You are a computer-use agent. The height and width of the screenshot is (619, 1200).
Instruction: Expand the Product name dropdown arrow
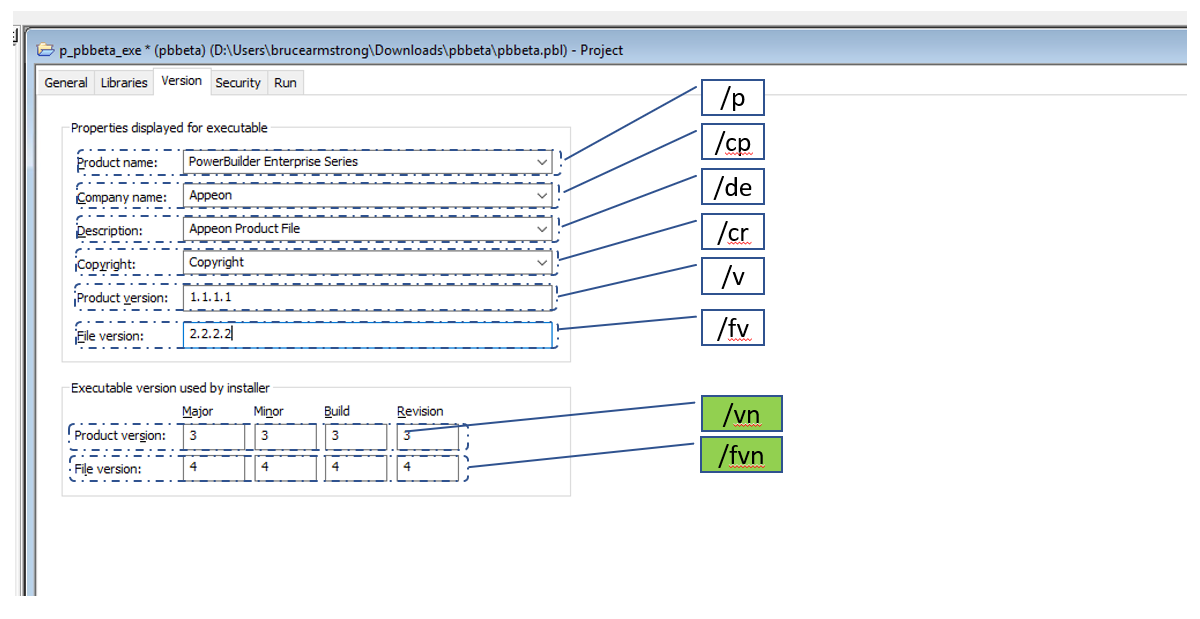click(541, 161)
